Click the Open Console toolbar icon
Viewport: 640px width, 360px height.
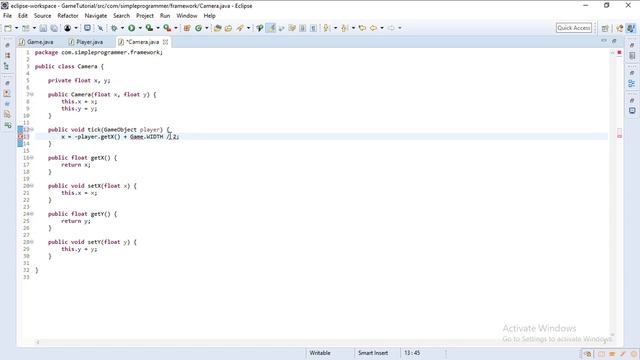point(87,28)
